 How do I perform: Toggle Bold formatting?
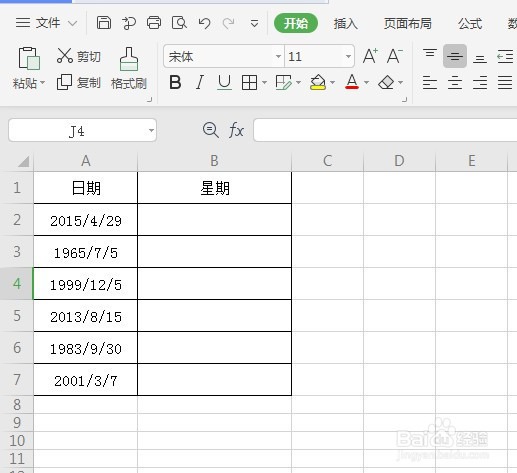[x=175, y=82]
